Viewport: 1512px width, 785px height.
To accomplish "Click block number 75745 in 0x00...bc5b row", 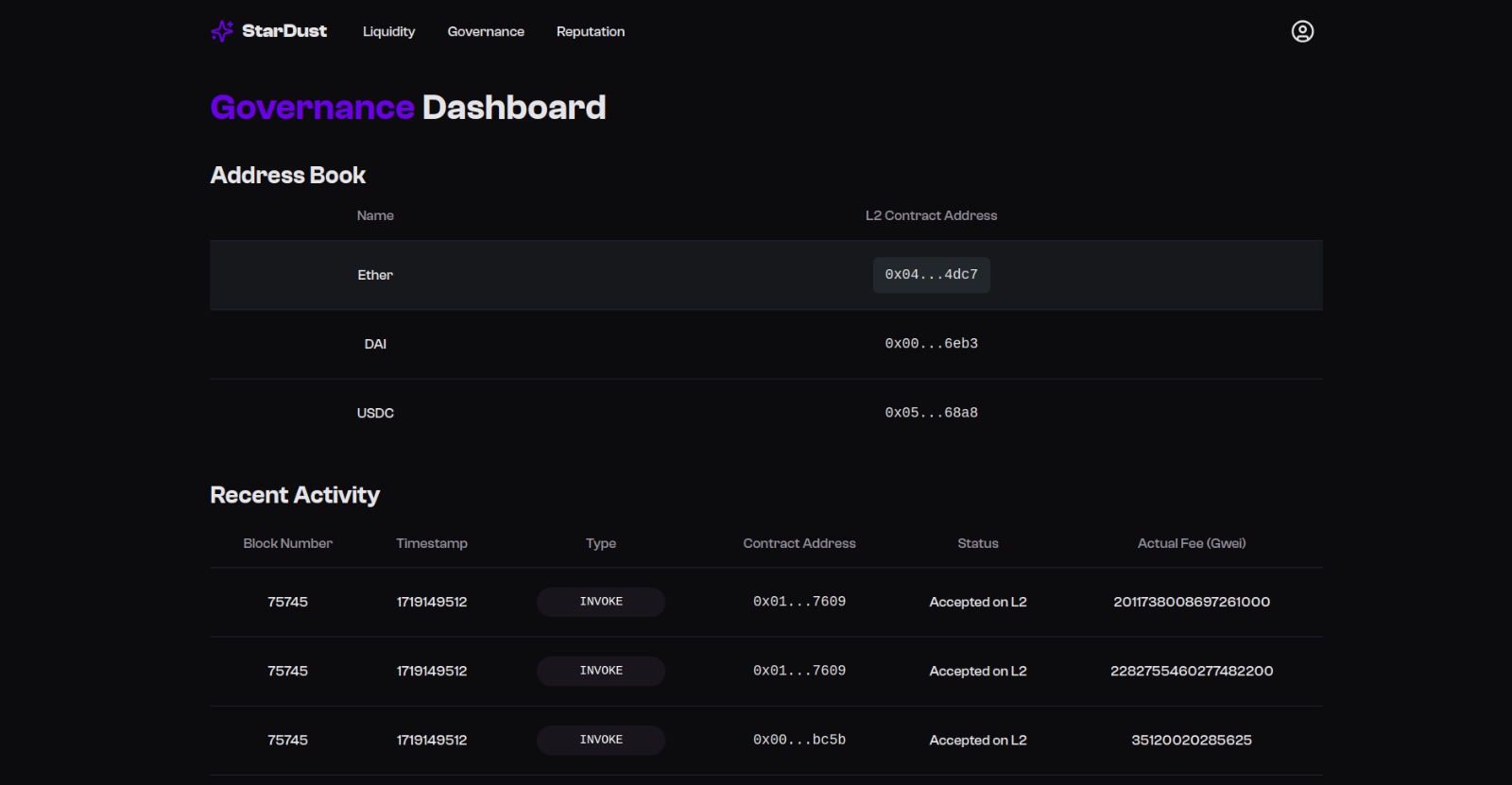I will click(288, 740).
